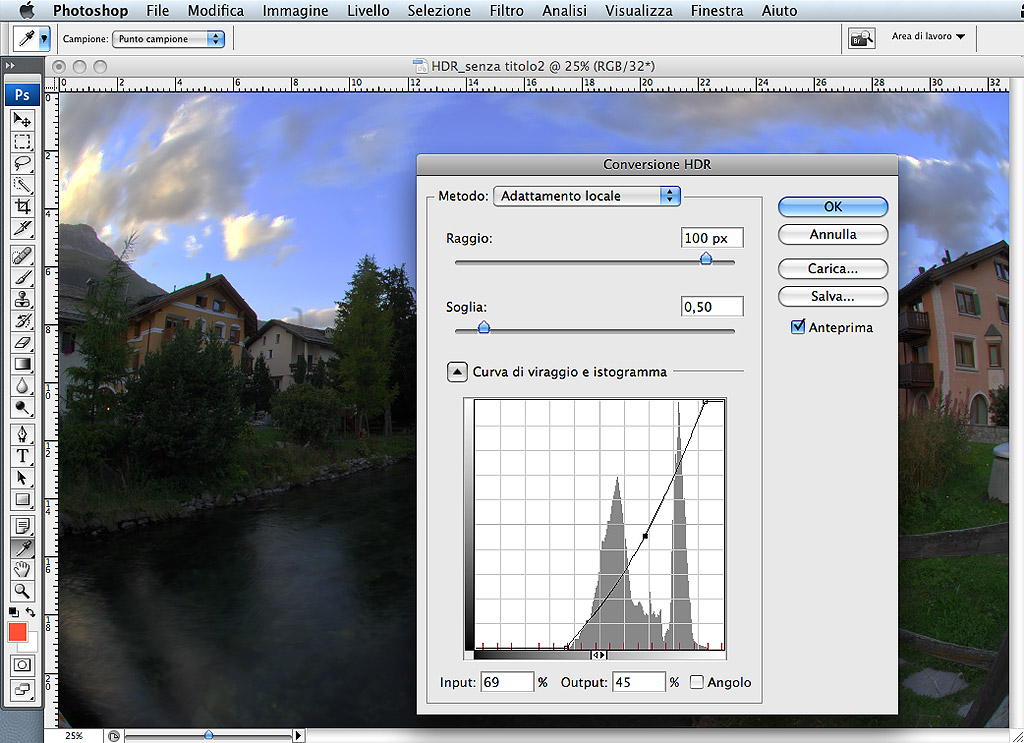Open the Apple menu
The image size is (1024, 743).
(26, 10)
